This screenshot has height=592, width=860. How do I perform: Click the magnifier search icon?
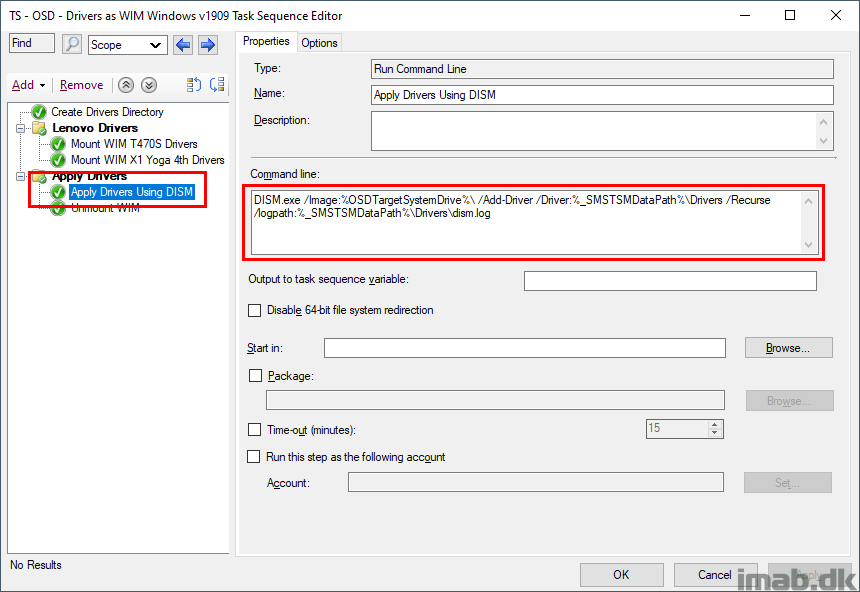pos(72,44)
